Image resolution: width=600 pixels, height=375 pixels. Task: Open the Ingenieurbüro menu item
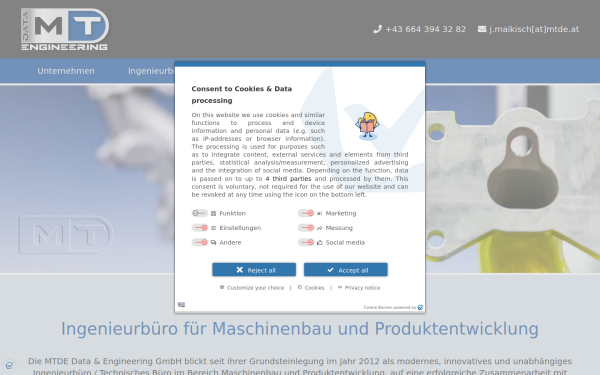point(151,71)
